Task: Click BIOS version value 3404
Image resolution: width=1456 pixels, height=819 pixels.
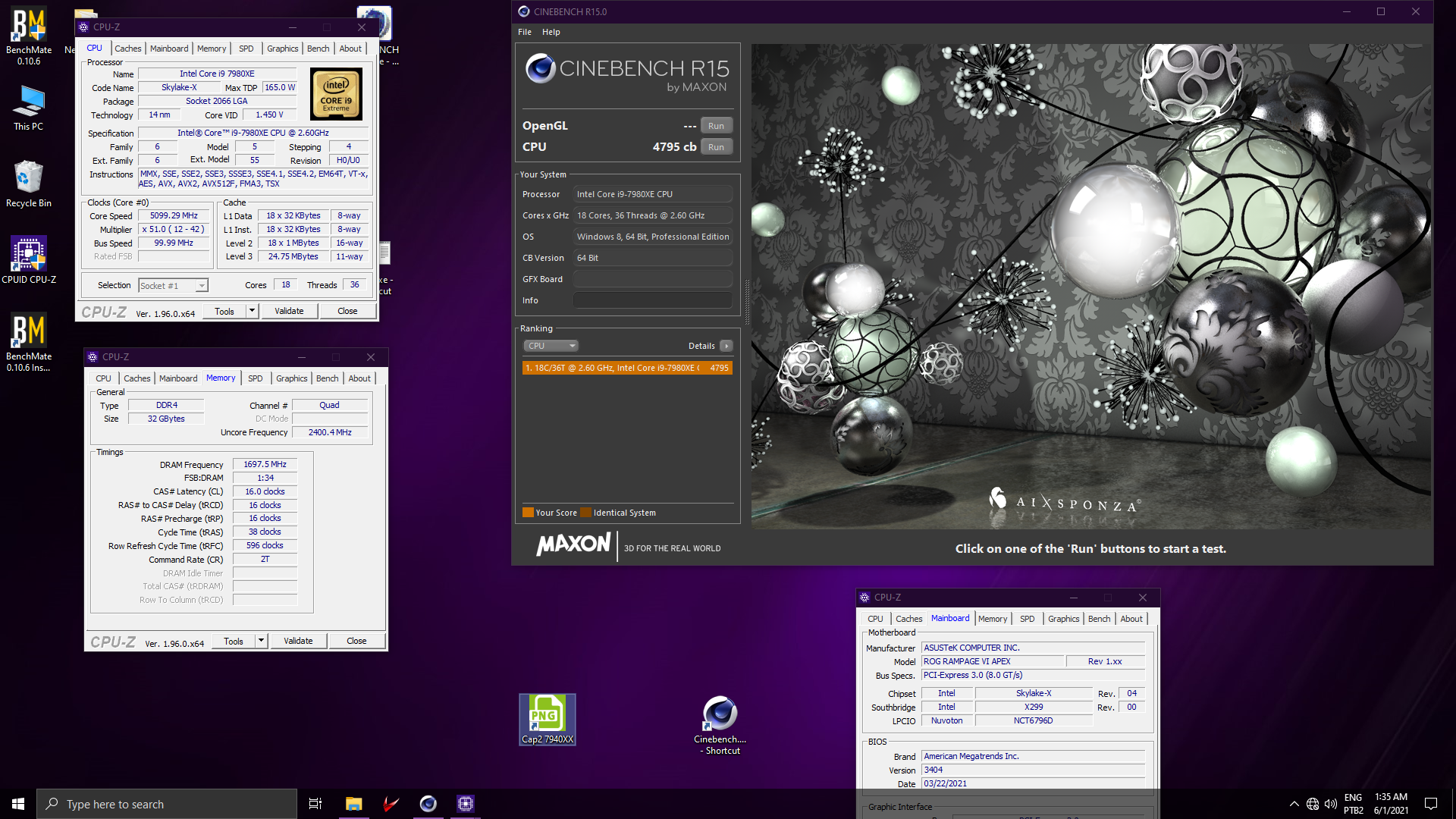Action: pyautogui.click(x=1033, y=770)
